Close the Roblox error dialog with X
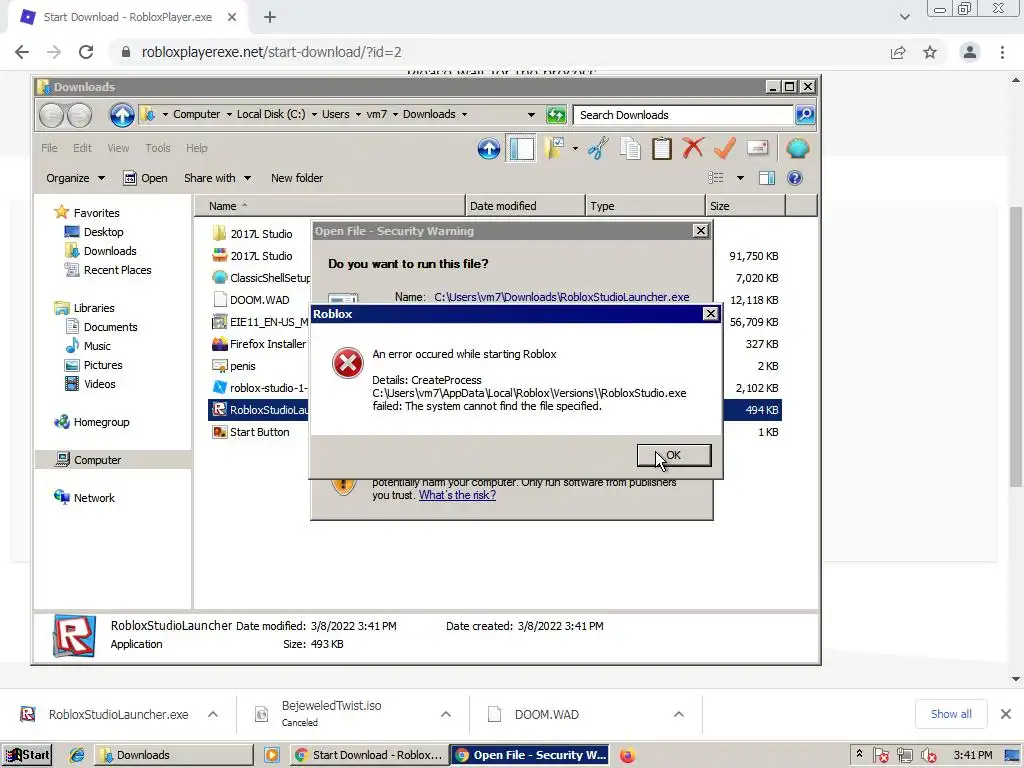Screen dimensions: 1024x768 (x=711, y=314)
